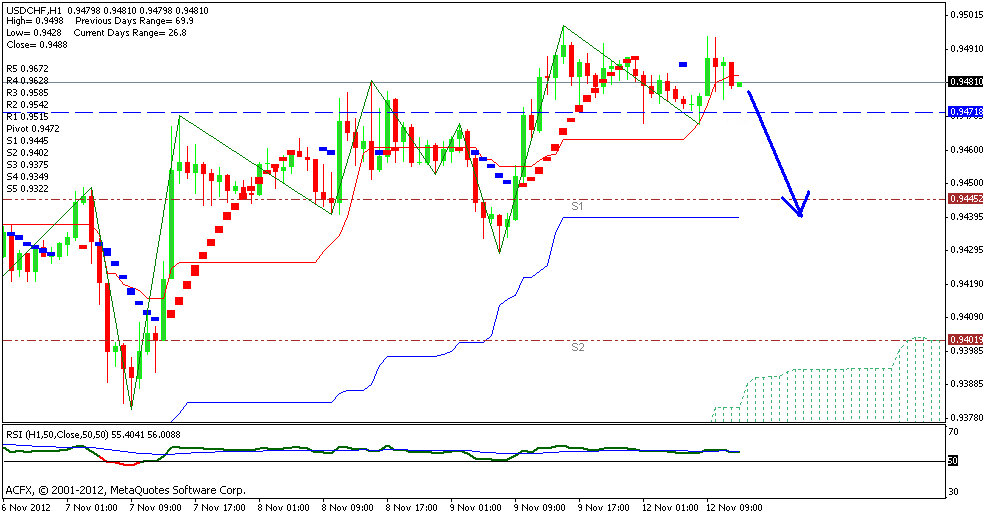This screenshot has width=983, height=515.
Task: Click the 6 Nov 2012 date label
Action: [x=29, y=507]
